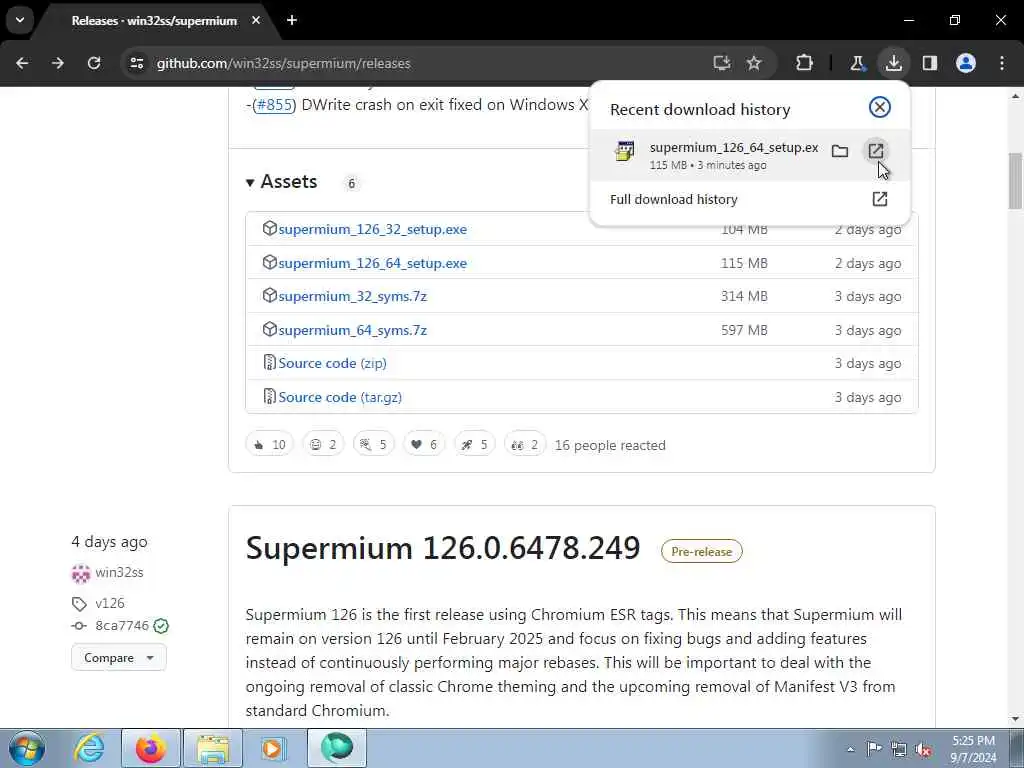Open the Supermium 126.0.6478.249 release title

click(x=443, y=548)
